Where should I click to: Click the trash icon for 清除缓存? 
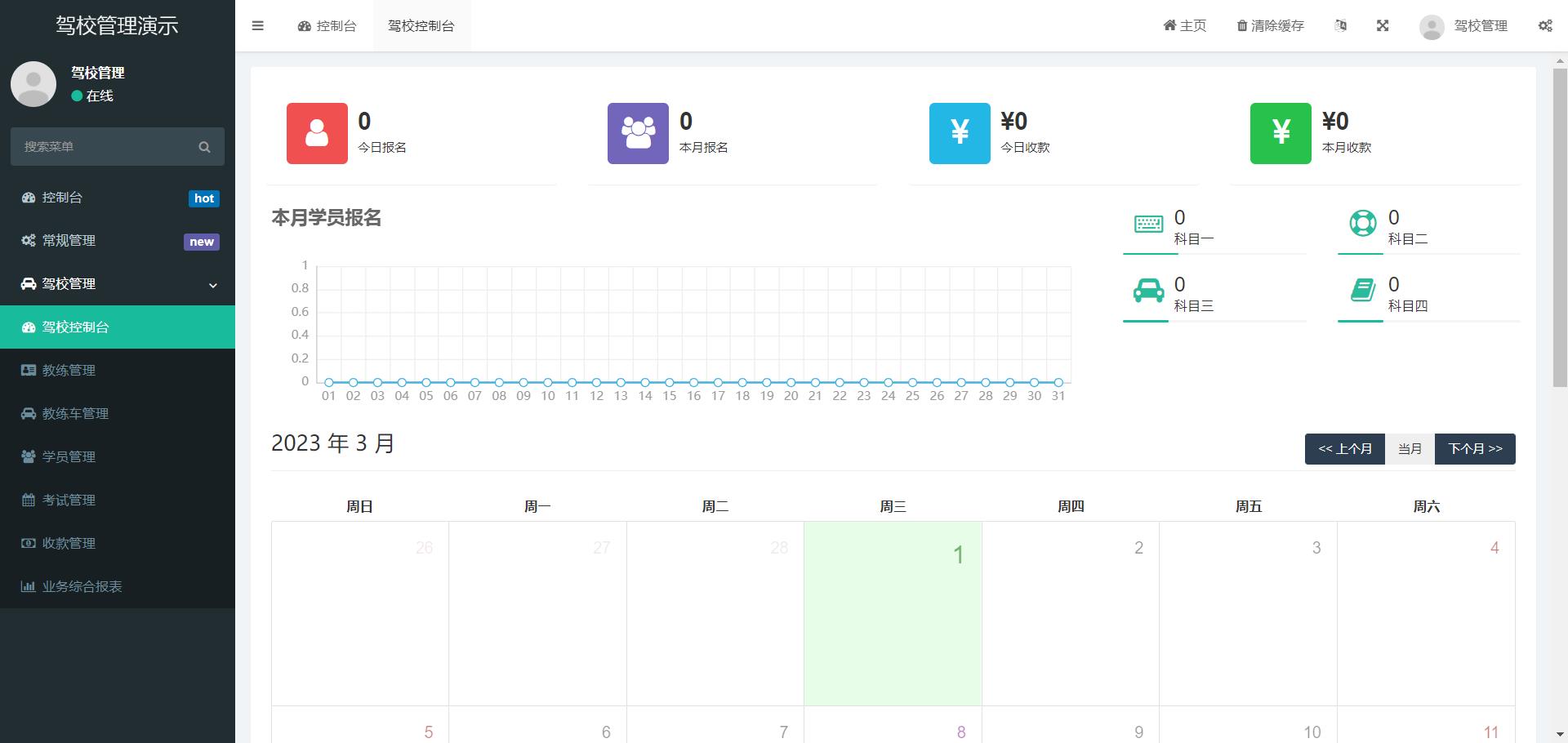[1241, 25]
